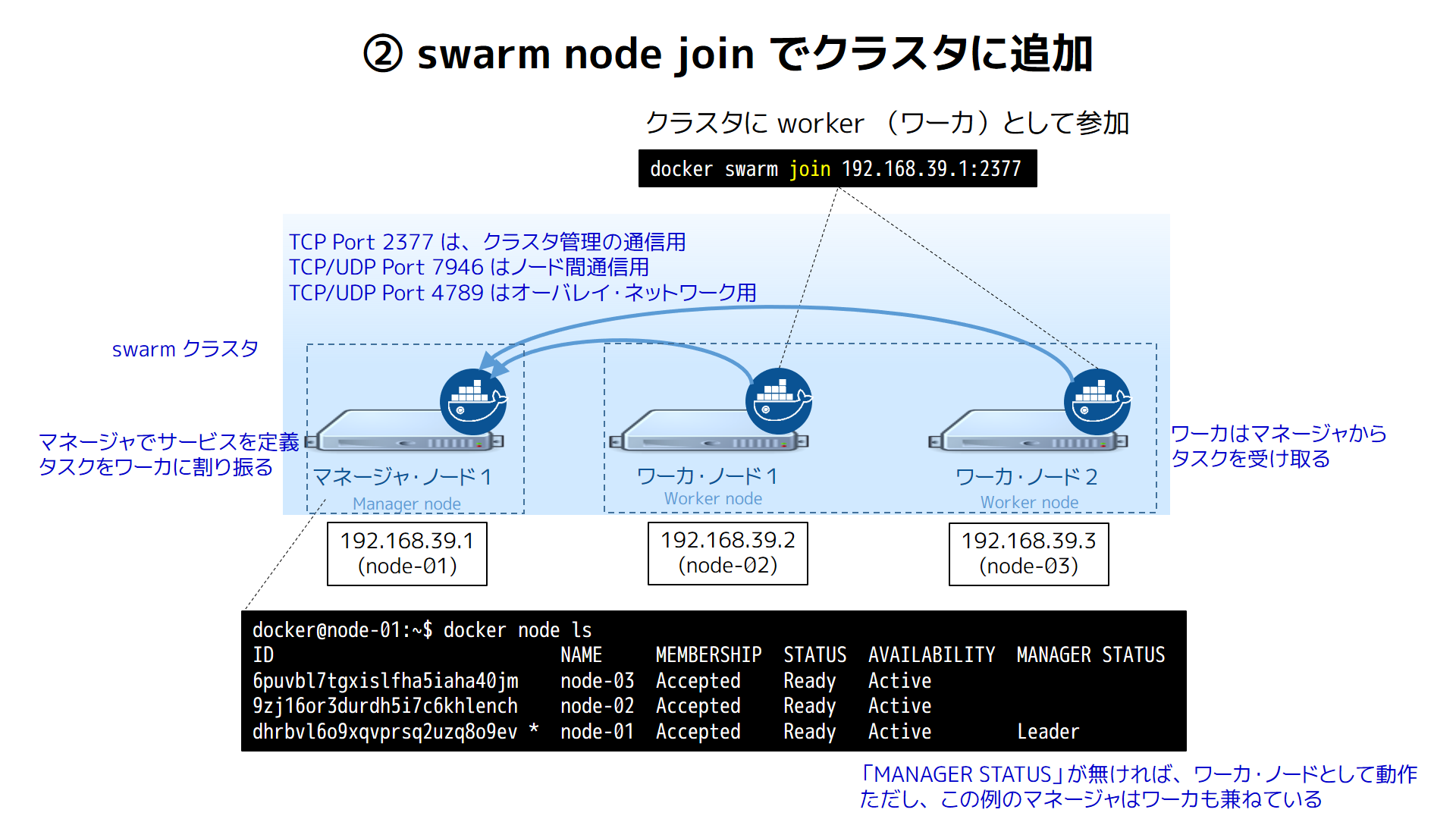Click the subtitle mentioning worker participation
The width and height of the screenshot is (1456, 819).
coord(887,123)
